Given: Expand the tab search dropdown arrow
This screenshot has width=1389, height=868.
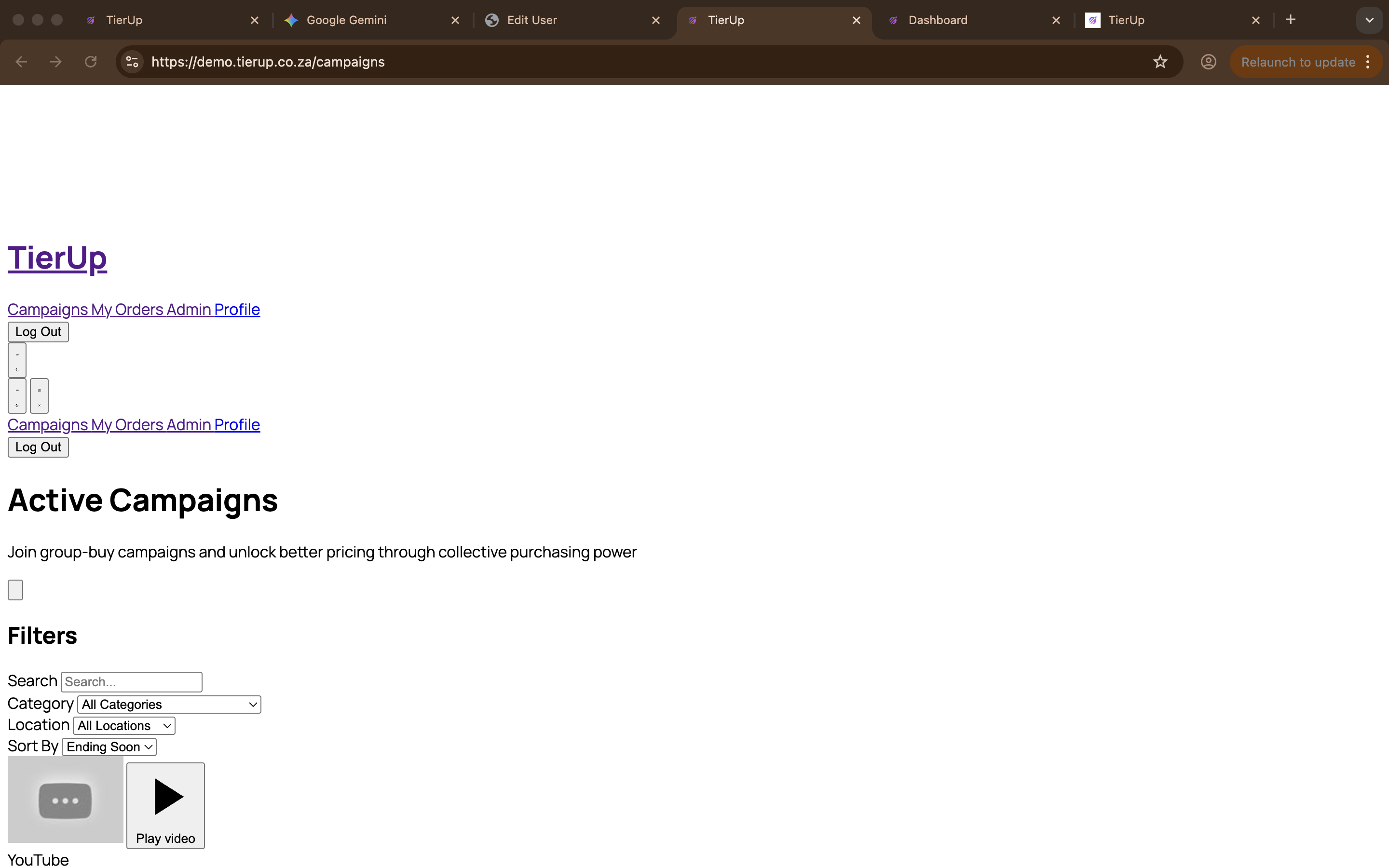Looking at the screenshot, I should tap(1370, 20).
